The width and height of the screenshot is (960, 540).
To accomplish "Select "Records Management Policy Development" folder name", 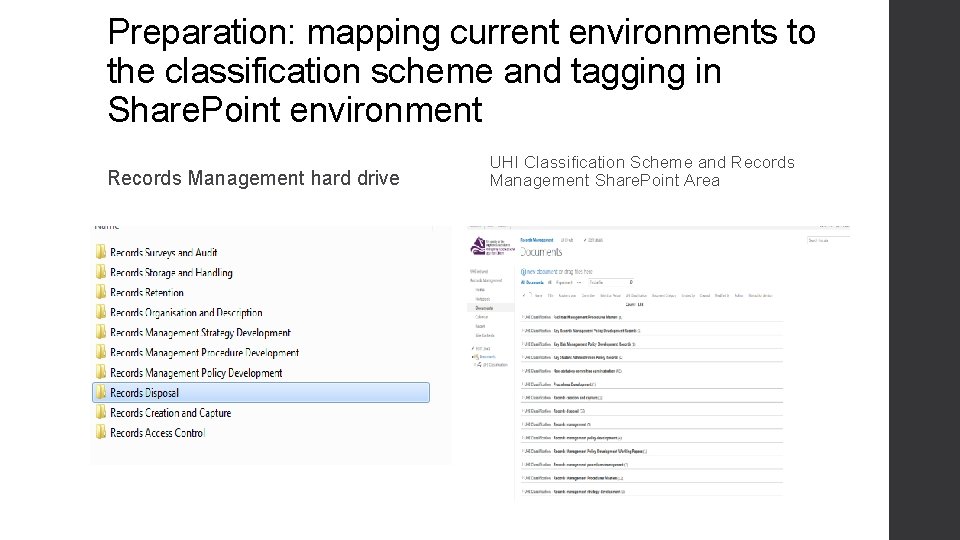I will tap(196, 373).
